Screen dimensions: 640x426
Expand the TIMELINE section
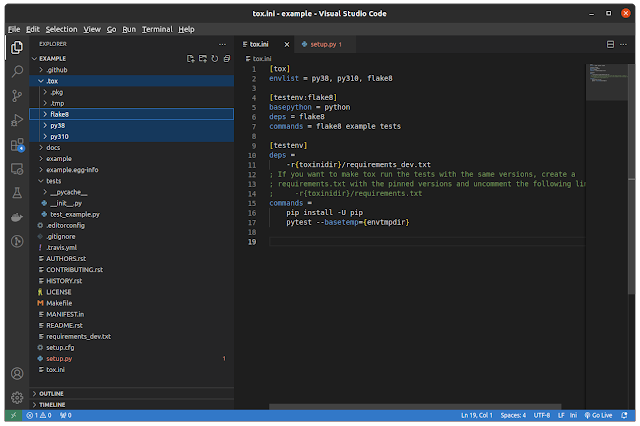point(131,404)
